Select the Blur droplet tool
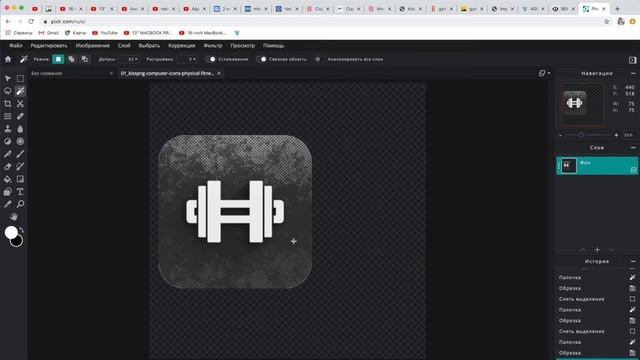The height and width of the screenshot is (360, 640). (20, 129)
